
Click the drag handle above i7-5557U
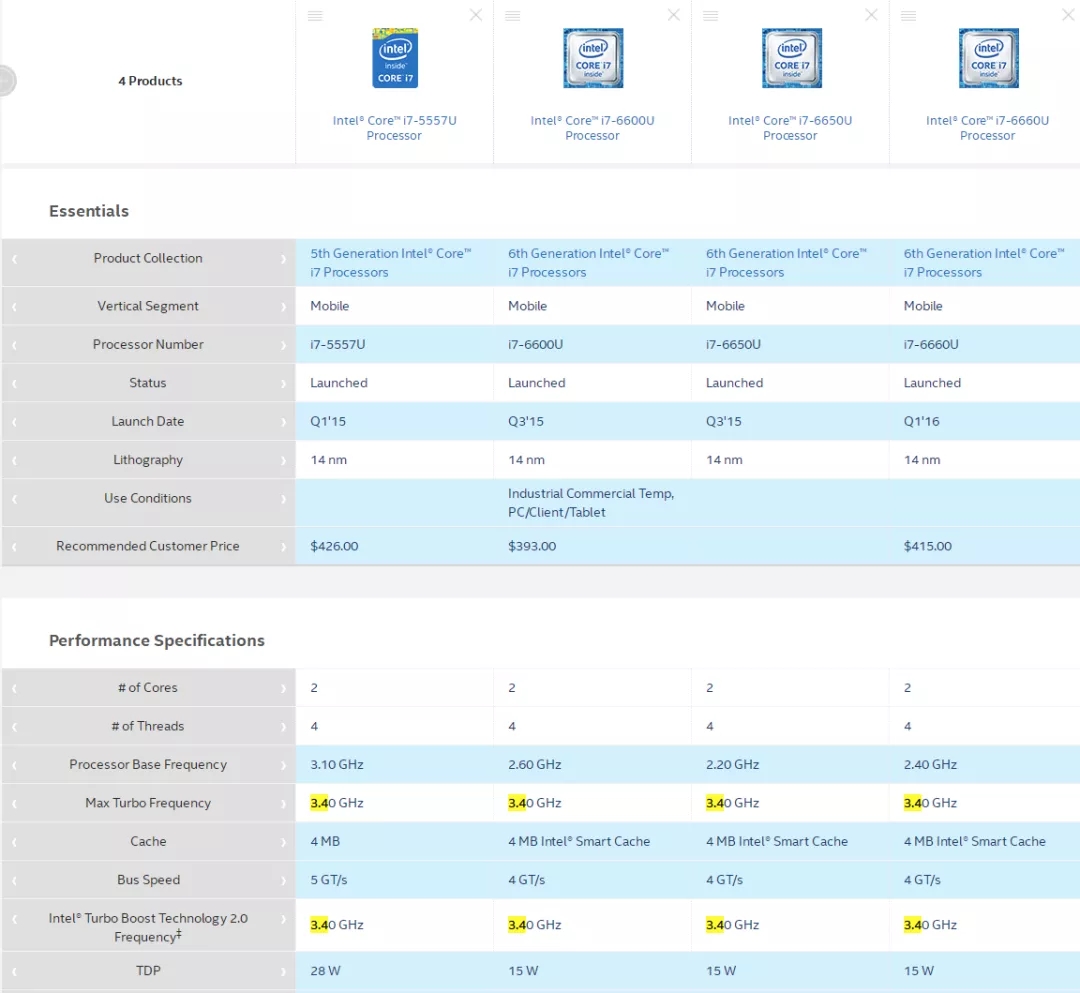click(x=315, y=16)
